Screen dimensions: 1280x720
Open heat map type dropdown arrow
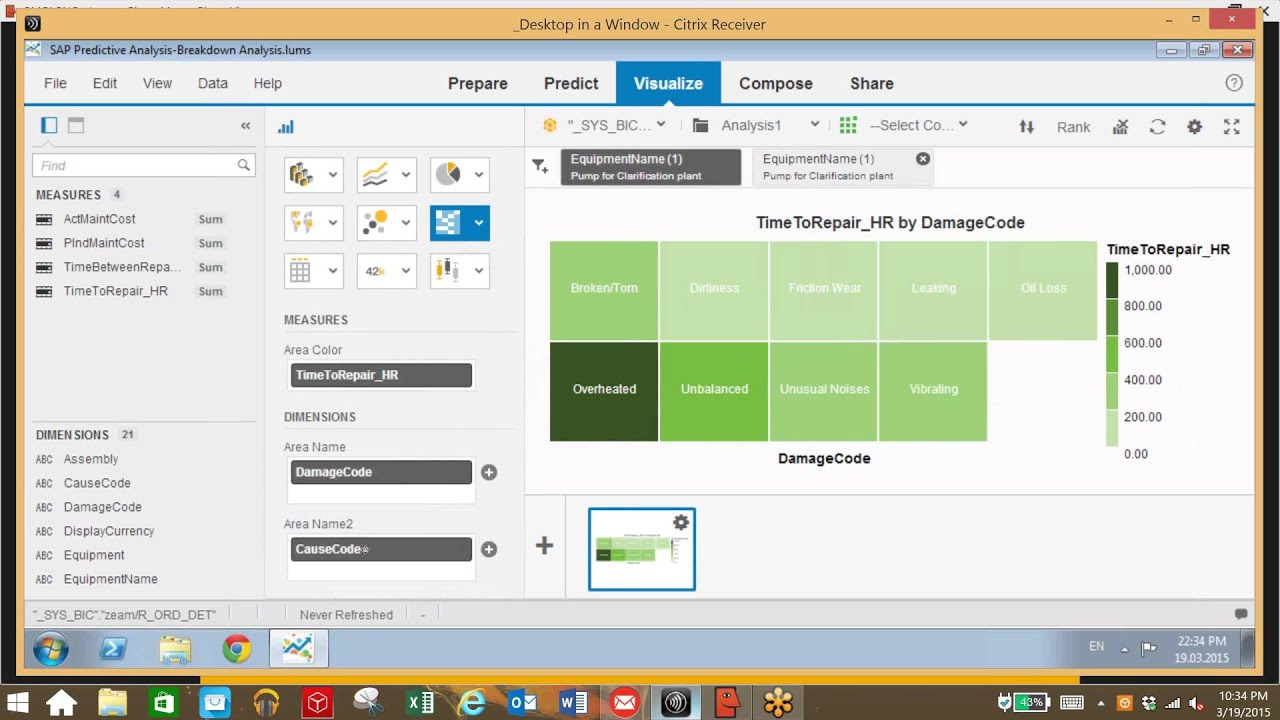[479, 223]
